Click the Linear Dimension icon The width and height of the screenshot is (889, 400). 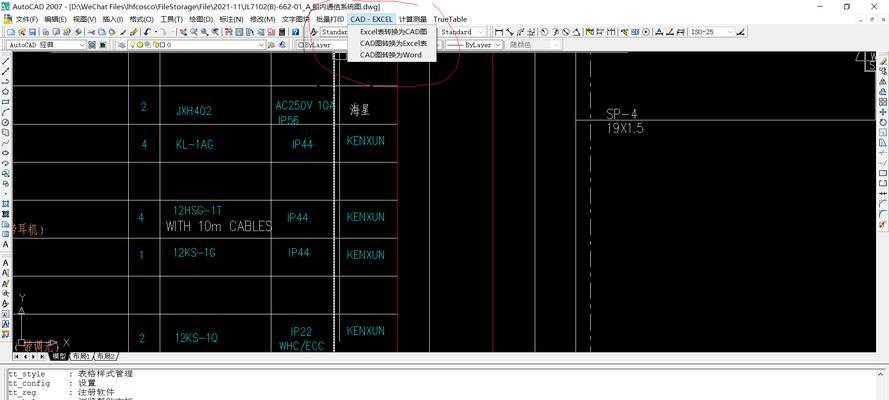499,32
